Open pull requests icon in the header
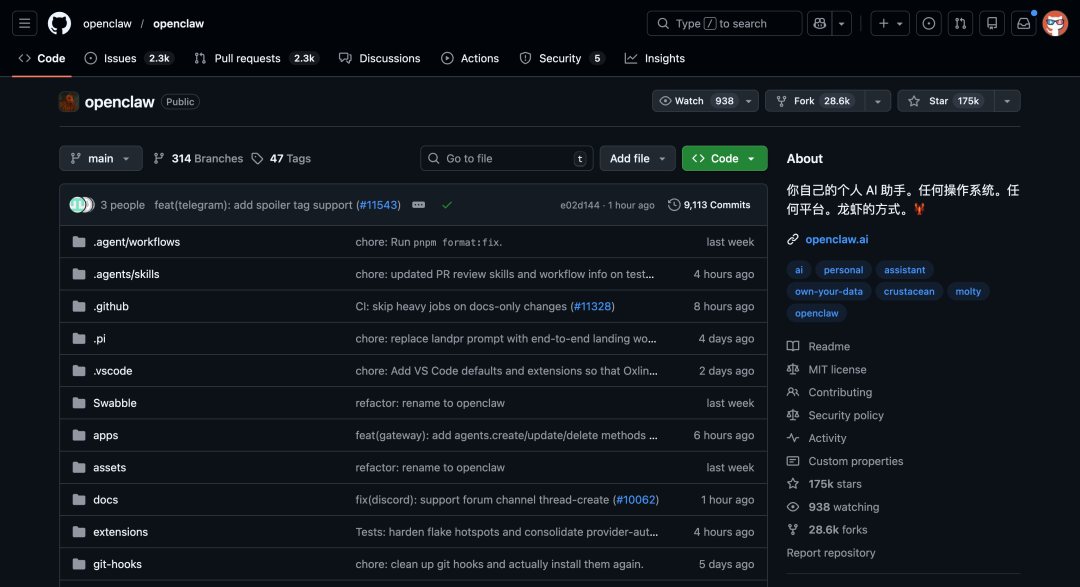 pos(960,22)
